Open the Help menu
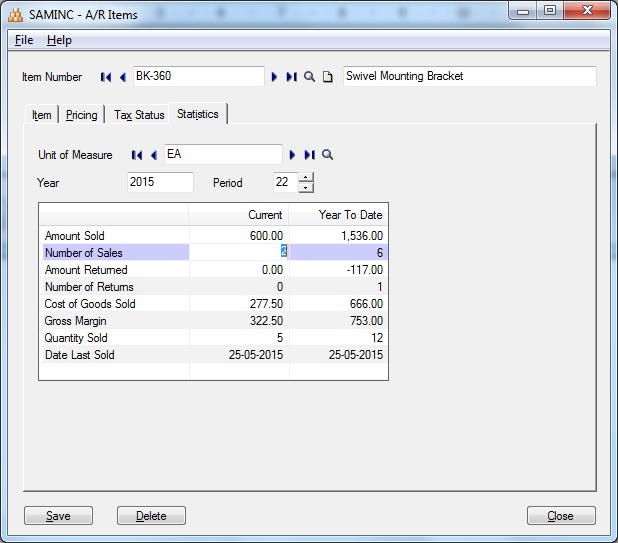Viewport: 618px width, 543px height. (59, 40)
